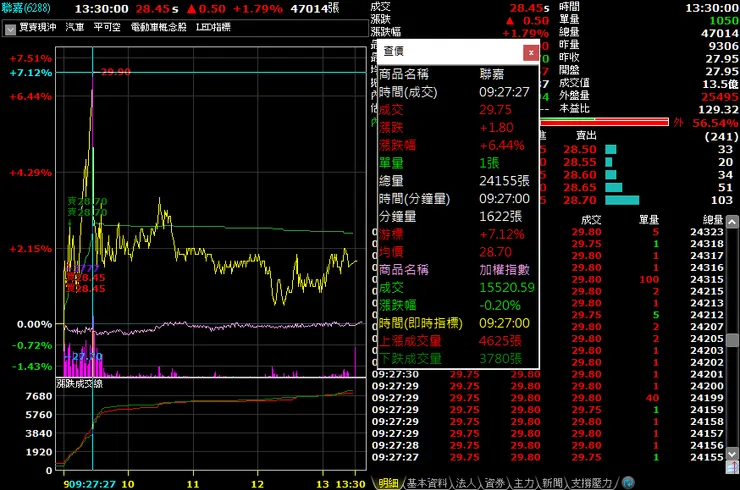The width and height of the screenshot is (740, 490).
Task: Select the tick row with total 24155
Action: pyautogui.click(x=547, y=457)
